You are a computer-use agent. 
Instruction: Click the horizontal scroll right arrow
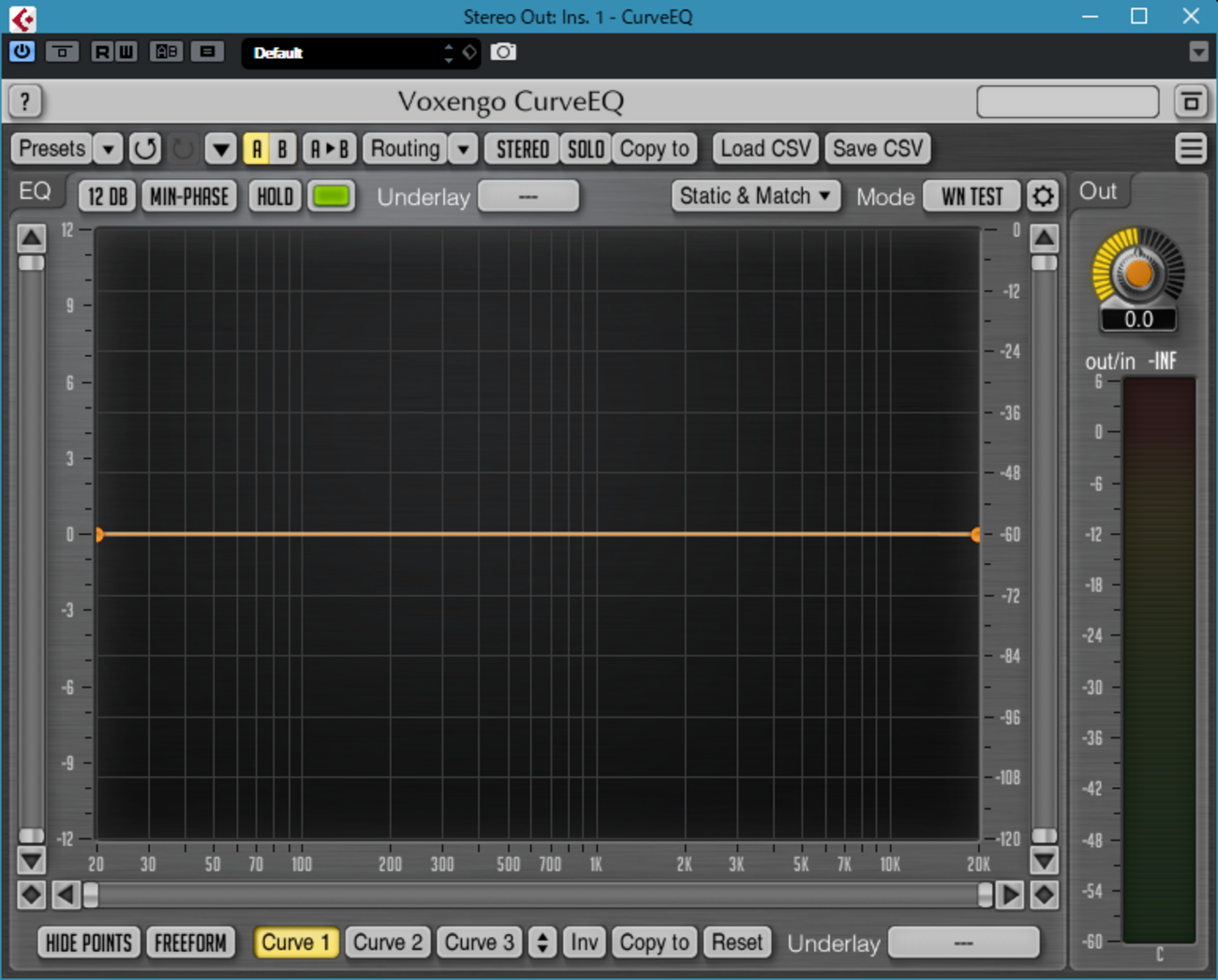click(1010, 895)
